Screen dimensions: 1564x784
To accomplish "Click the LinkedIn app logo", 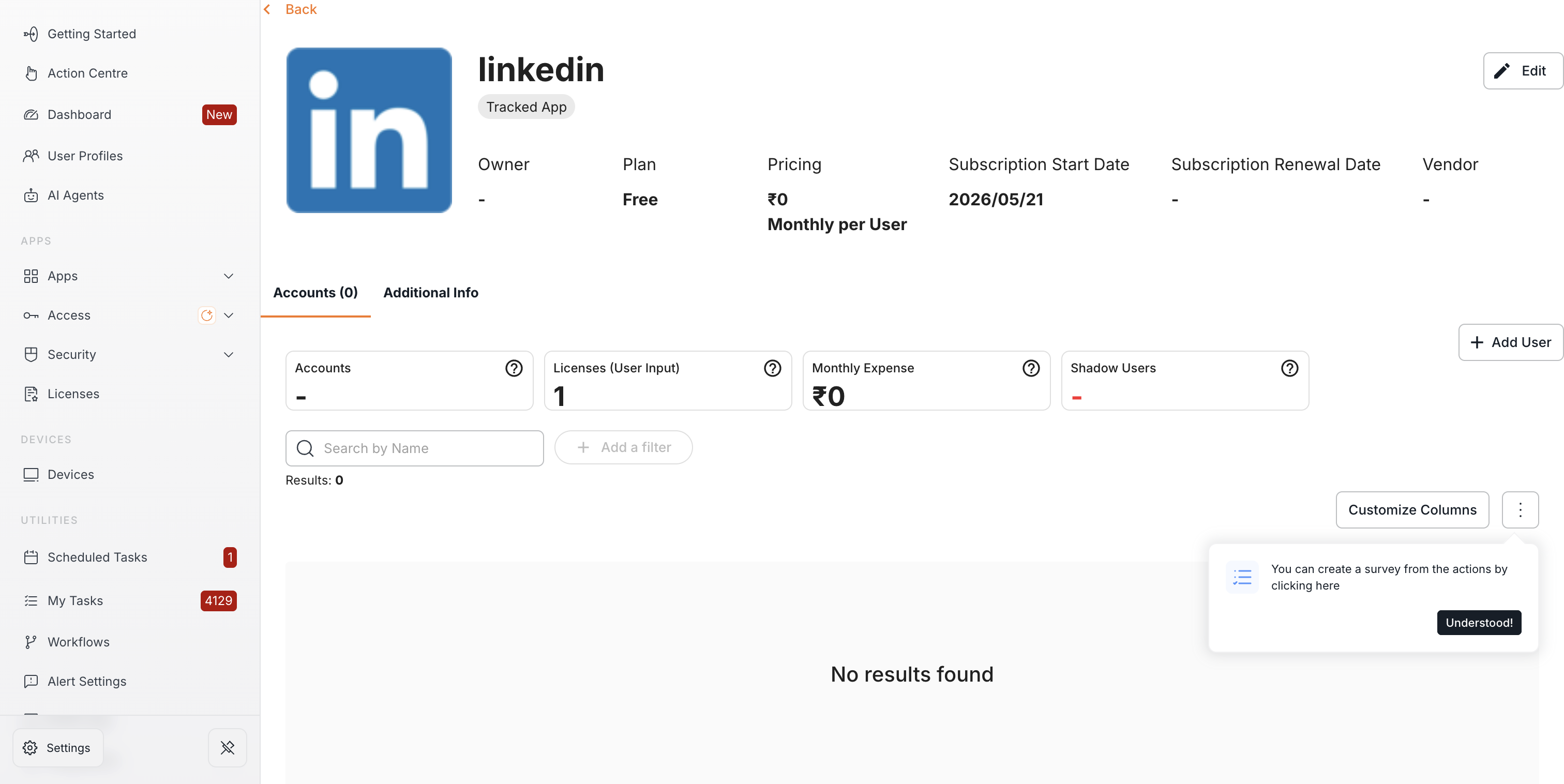I will tap(369, 130).
